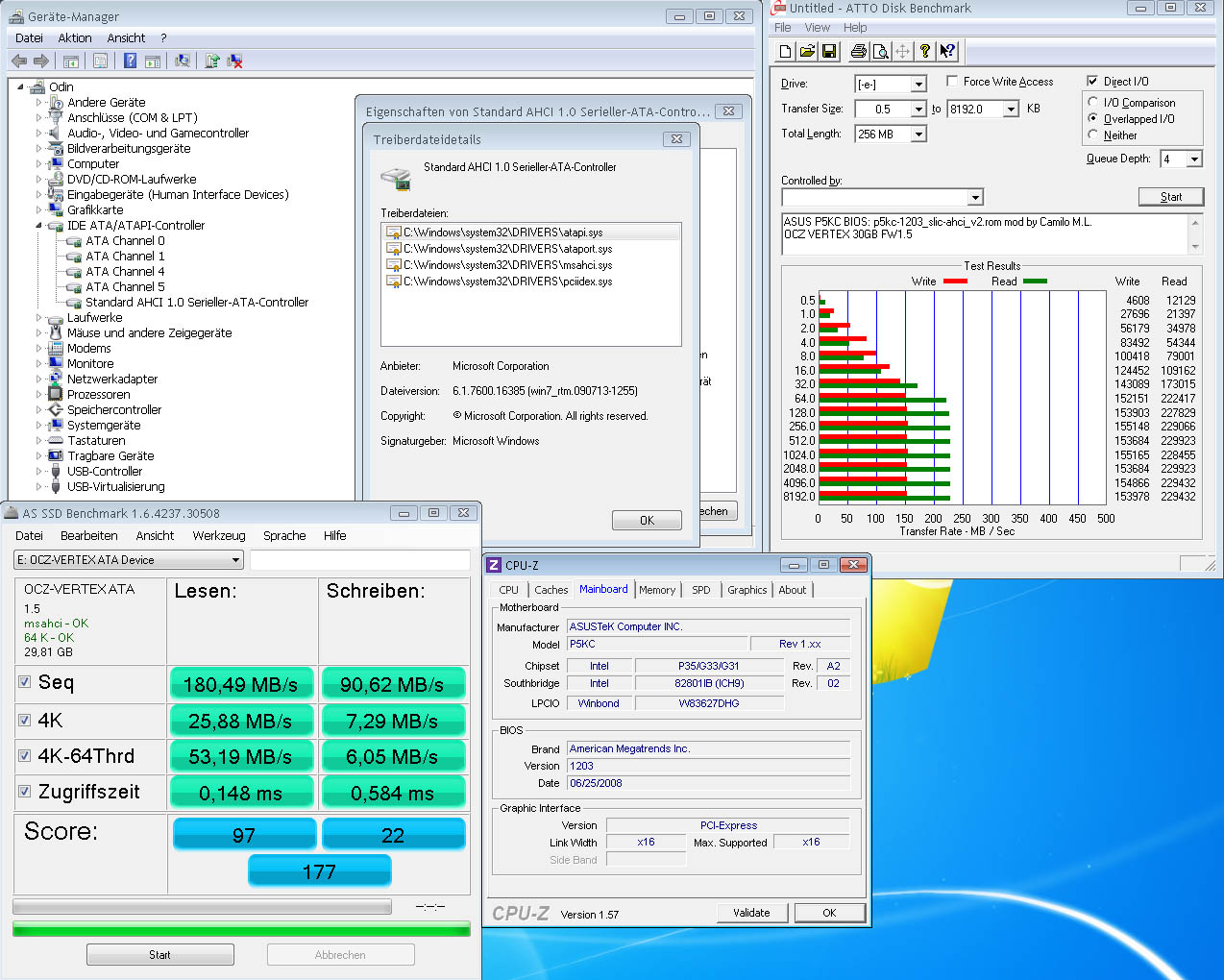
Task: Open the Transfer Size start value dropdown
Action: coord(918,110)
